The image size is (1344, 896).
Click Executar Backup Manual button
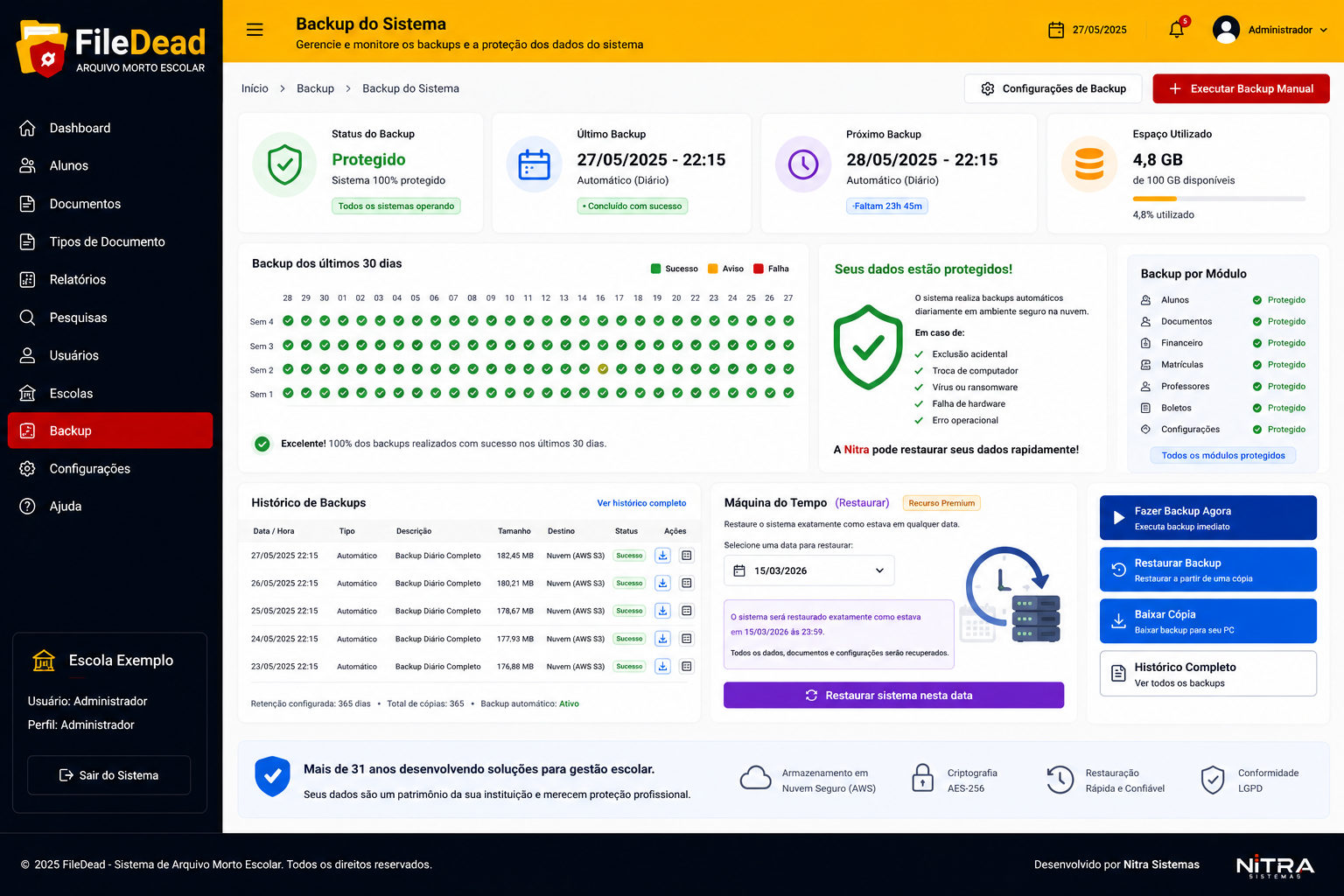point(1241,88)
